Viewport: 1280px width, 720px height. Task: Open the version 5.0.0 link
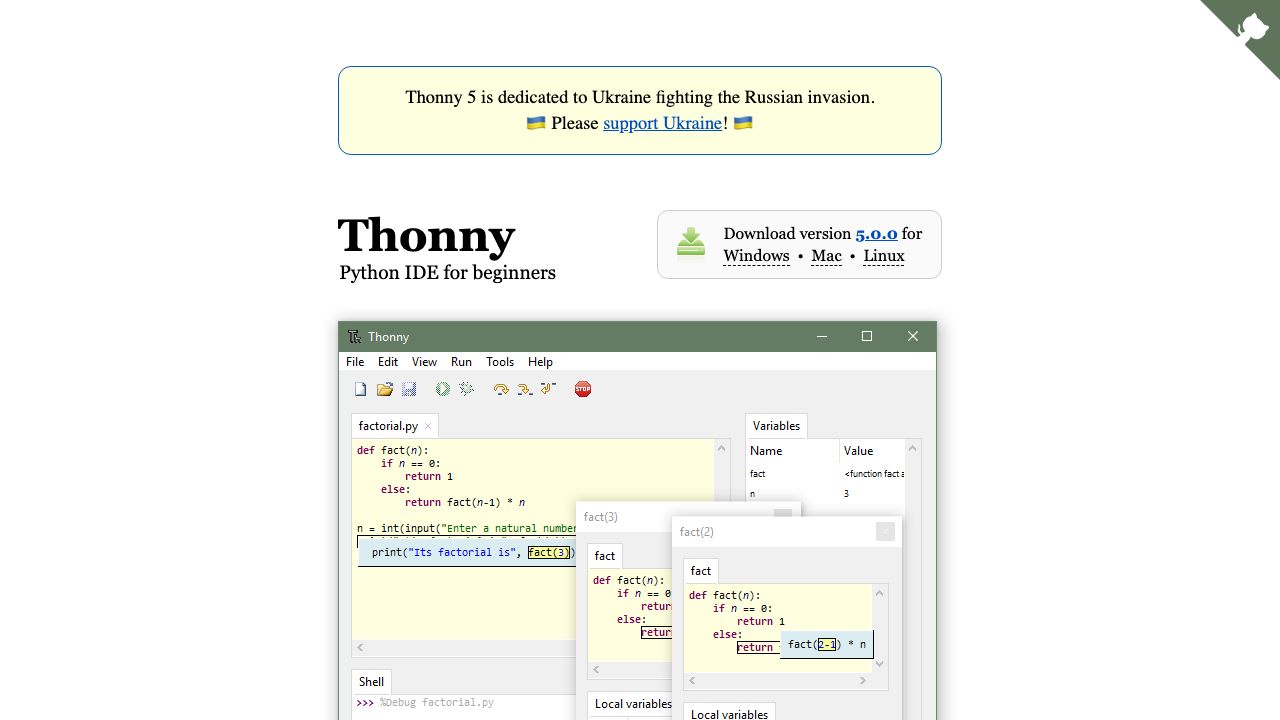876,233
